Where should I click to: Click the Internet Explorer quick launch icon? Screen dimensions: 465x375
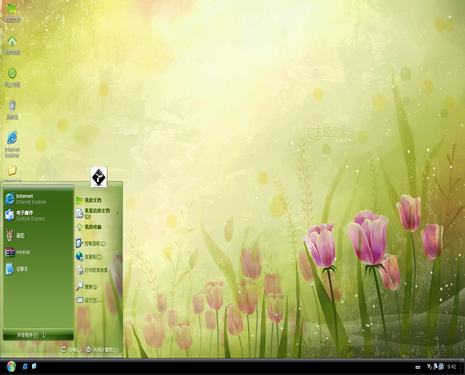point(25,366)
